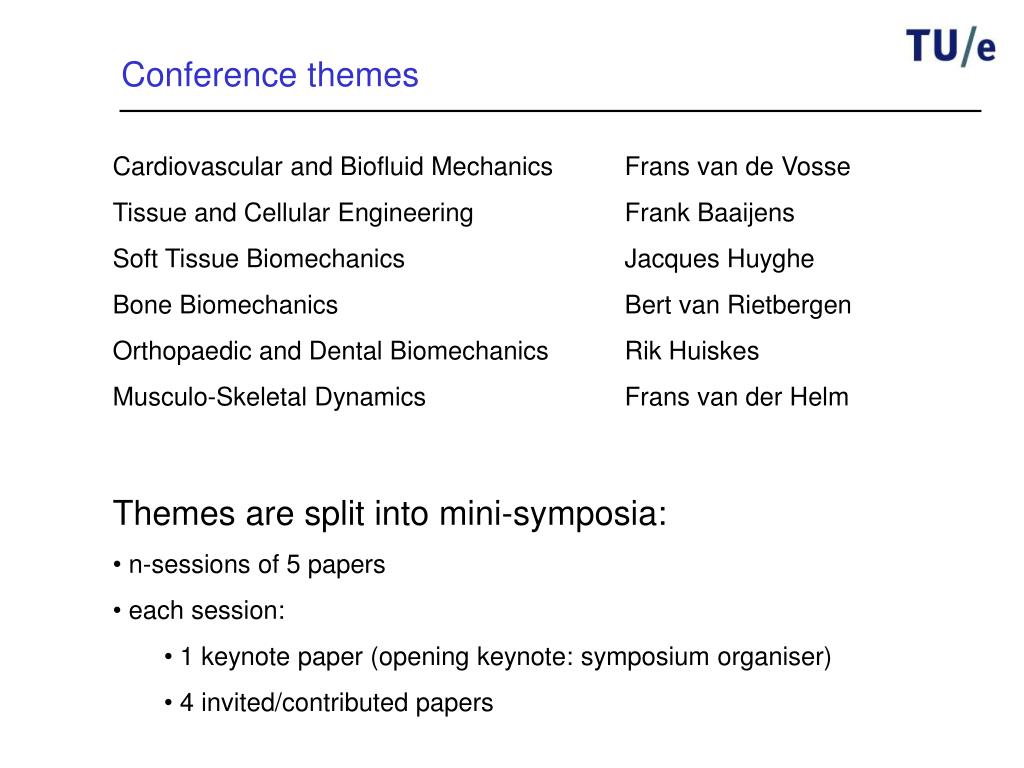Click the 1 keynote paper bullet
Screen dimensions: 1024x768
[498, 658]
